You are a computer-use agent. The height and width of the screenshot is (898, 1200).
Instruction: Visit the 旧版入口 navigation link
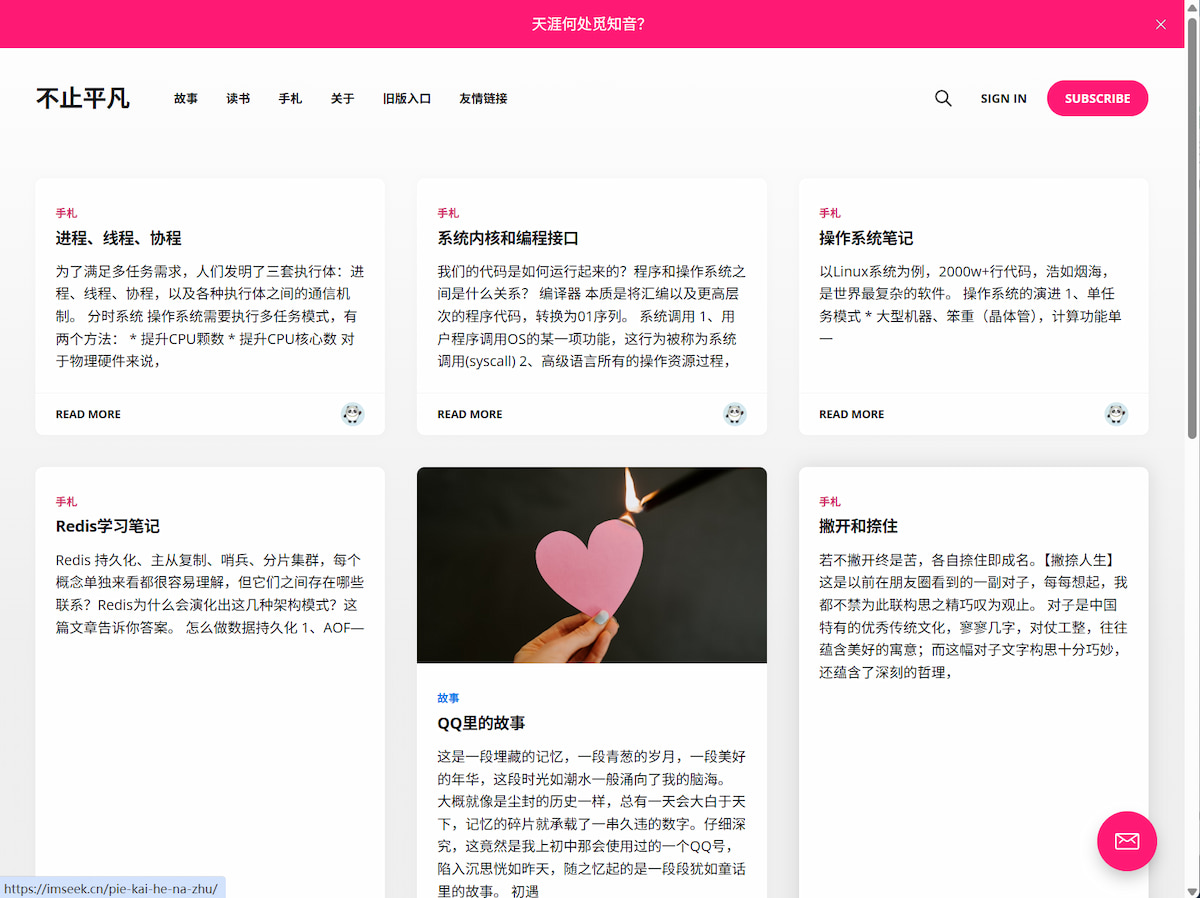407,99
